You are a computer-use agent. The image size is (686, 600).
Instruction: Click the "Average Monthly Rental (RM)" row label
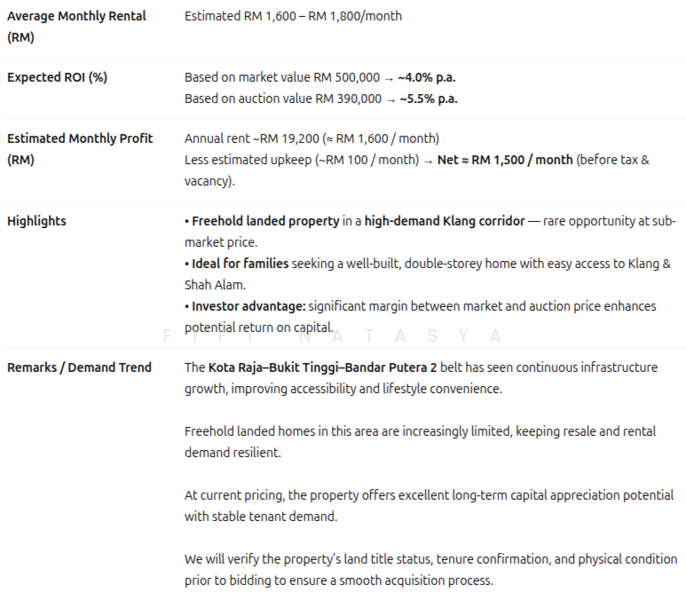(76, 26)
